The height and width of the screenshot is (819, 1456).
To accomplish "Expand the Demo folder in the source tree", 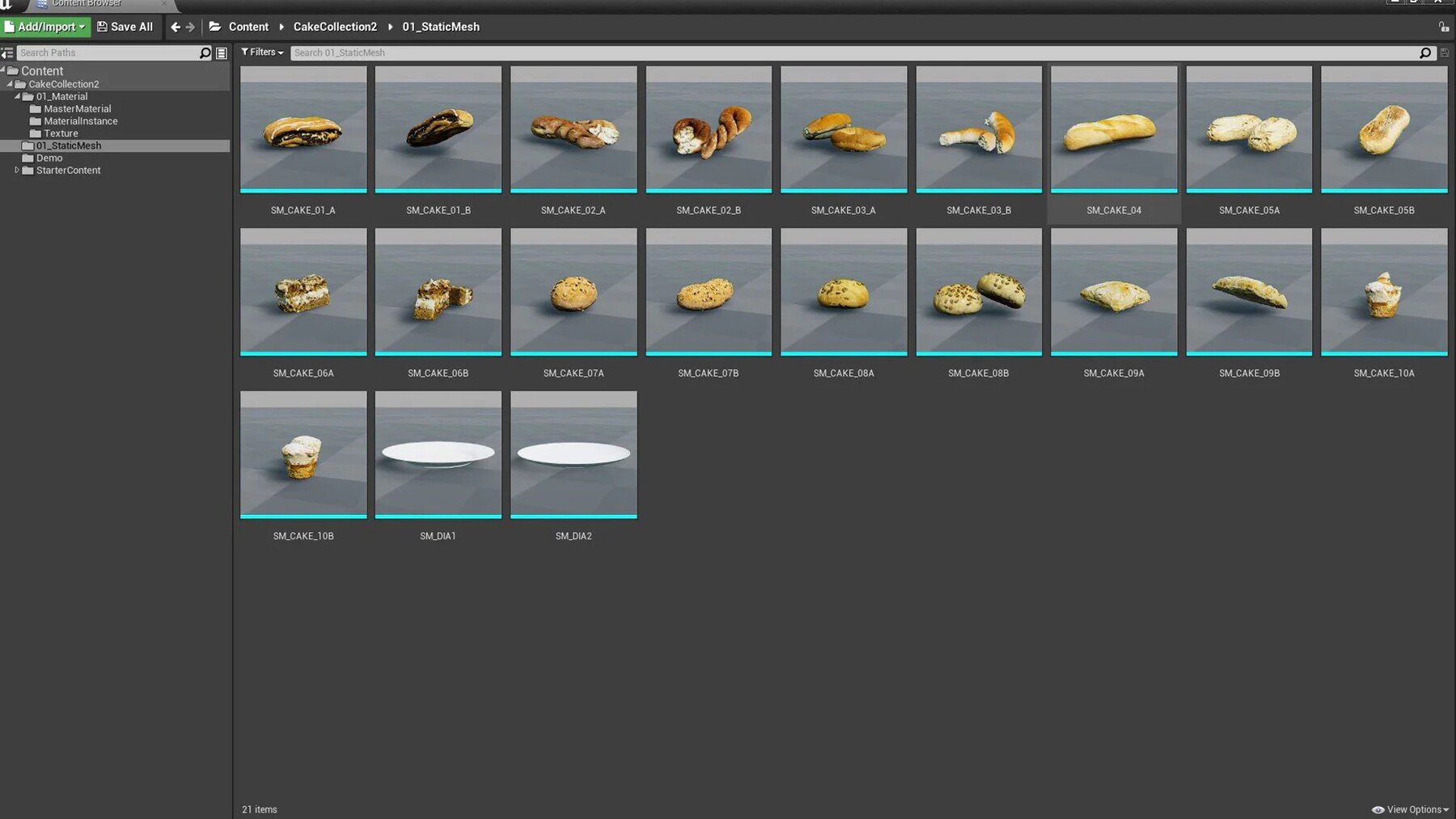I will [49, 158].
